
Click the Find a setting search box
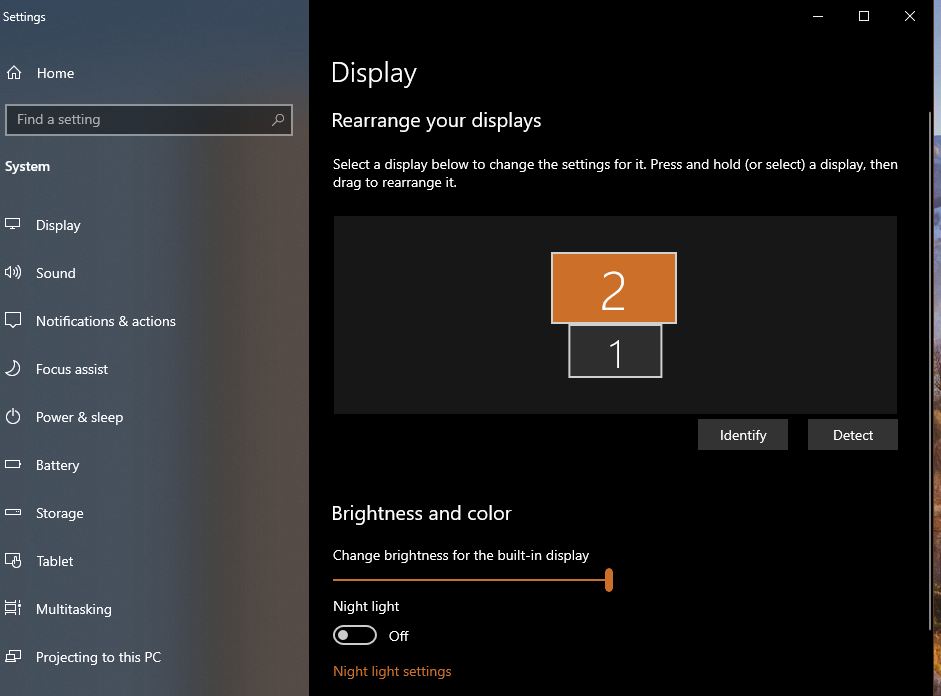[148, 119]
